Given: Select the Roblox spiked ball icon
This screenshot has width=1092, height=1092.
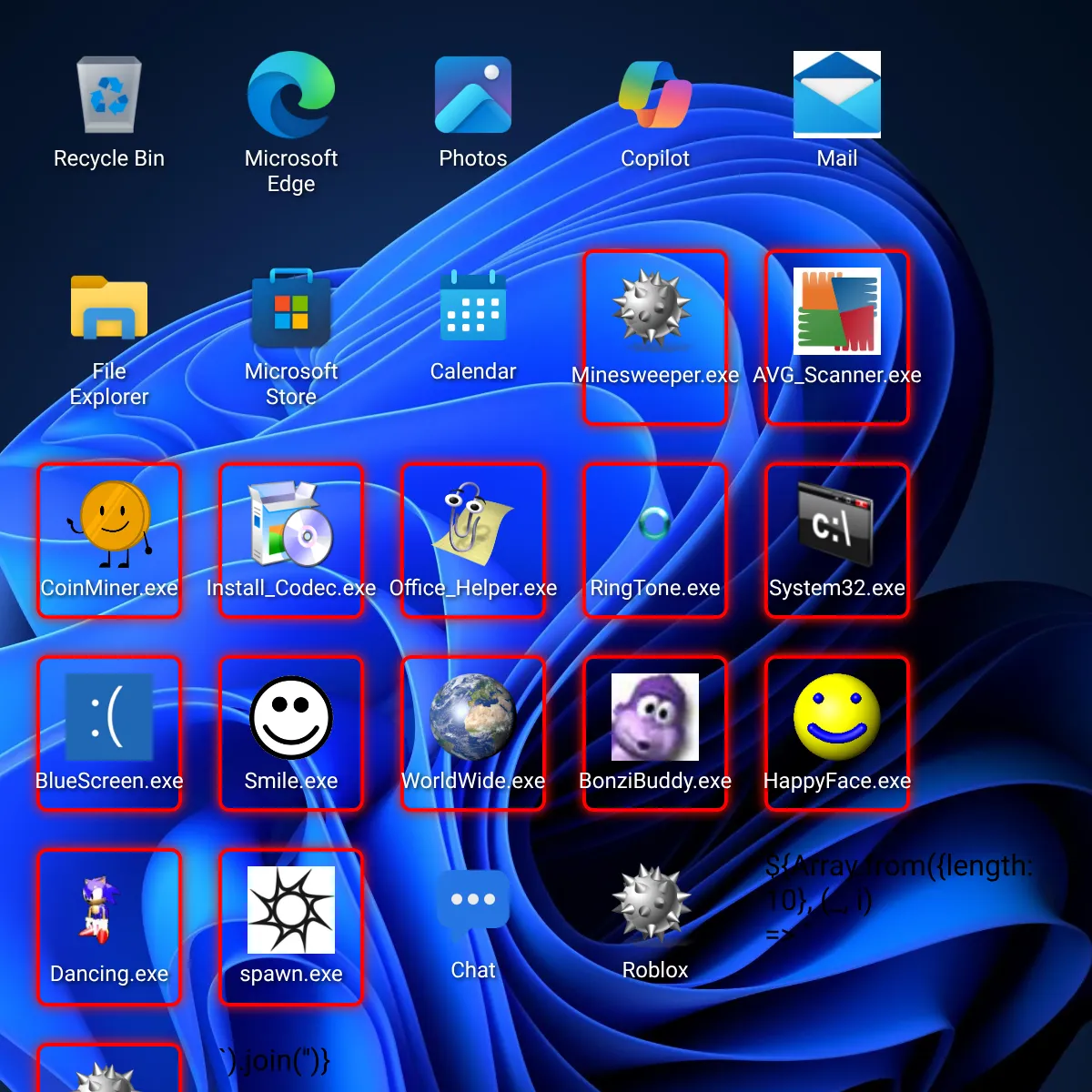Looking at the screenshot, I should point(652,903).
